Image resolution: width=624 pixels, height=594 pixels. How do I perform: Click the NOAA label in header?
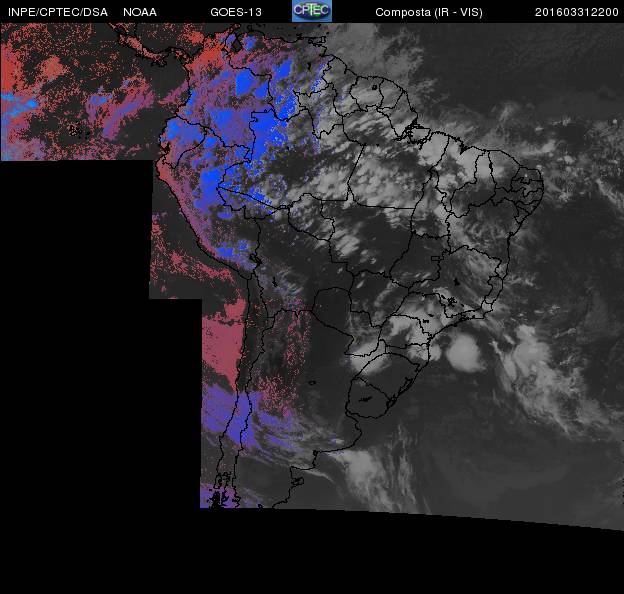(140, 12)
